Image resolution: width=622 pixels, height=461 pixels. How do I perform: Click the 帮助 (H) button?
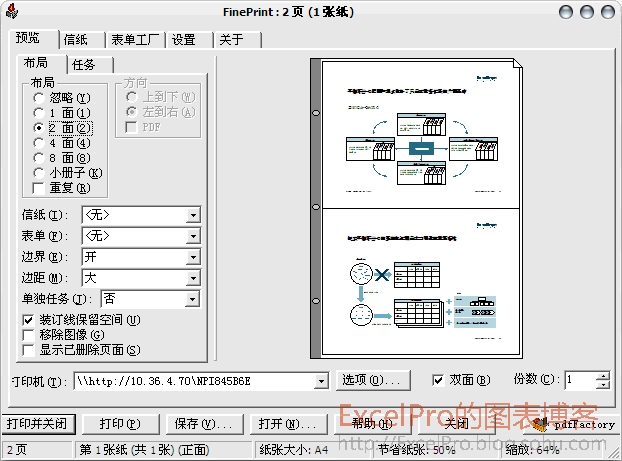click(x=373, y=424)
